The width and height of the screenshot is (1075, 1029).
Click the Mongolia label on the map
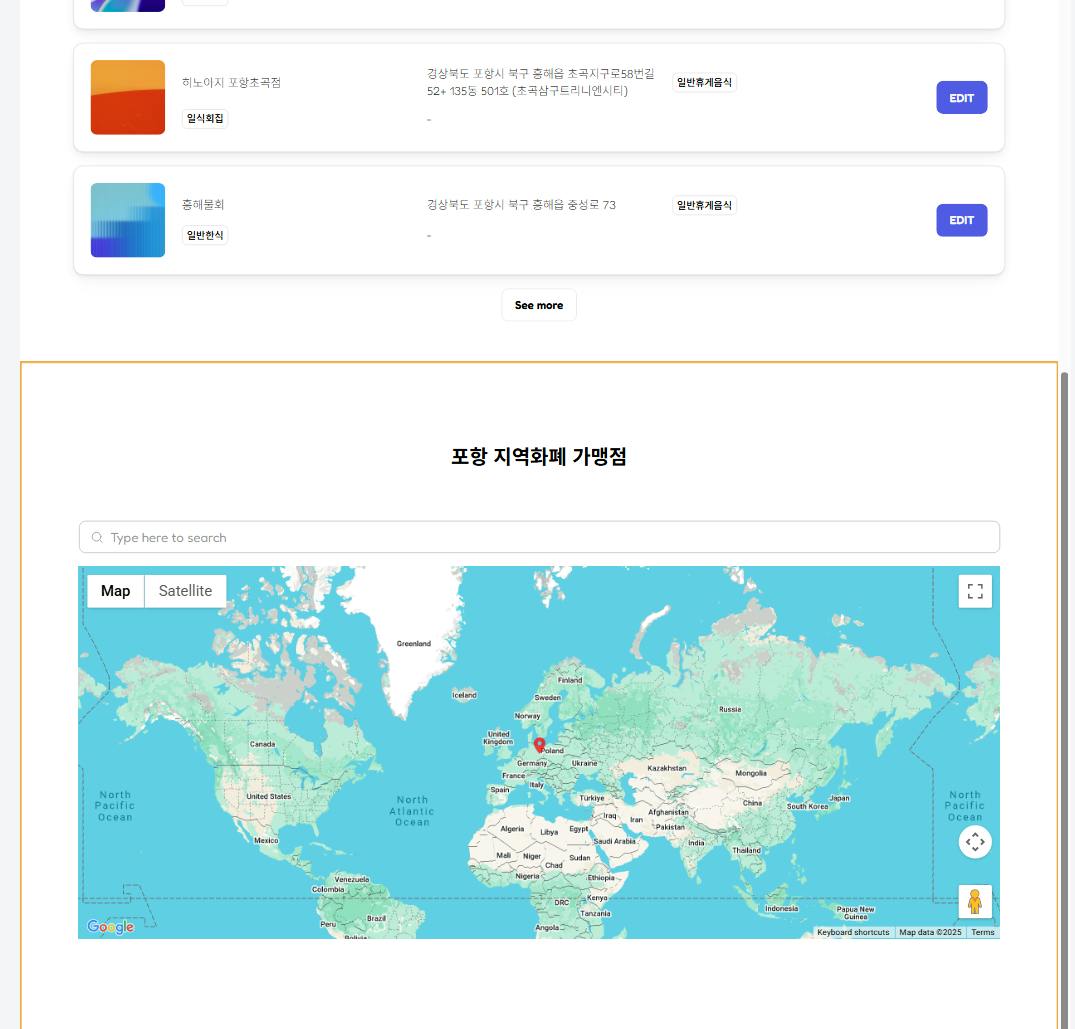click(x=751, y=773)
